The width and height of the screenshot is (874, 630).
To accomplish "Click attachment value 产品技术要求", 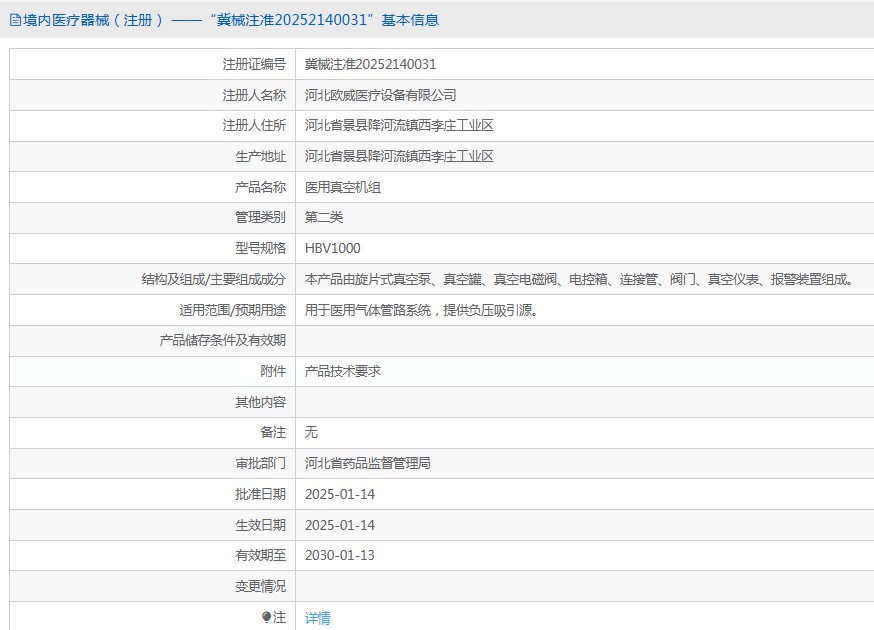I will 343,371.
